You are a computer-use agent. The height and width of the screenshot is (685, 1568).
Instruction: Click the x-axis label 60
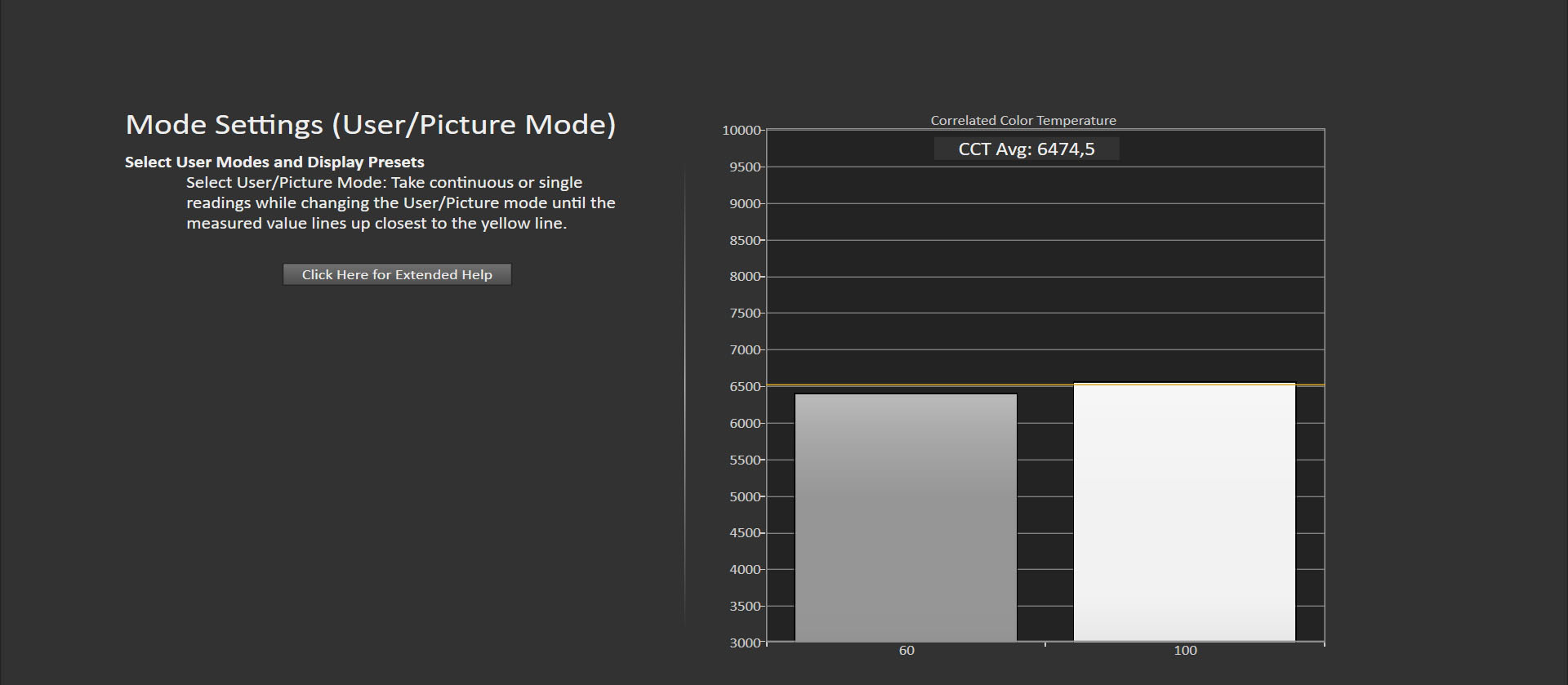point(906,651)
